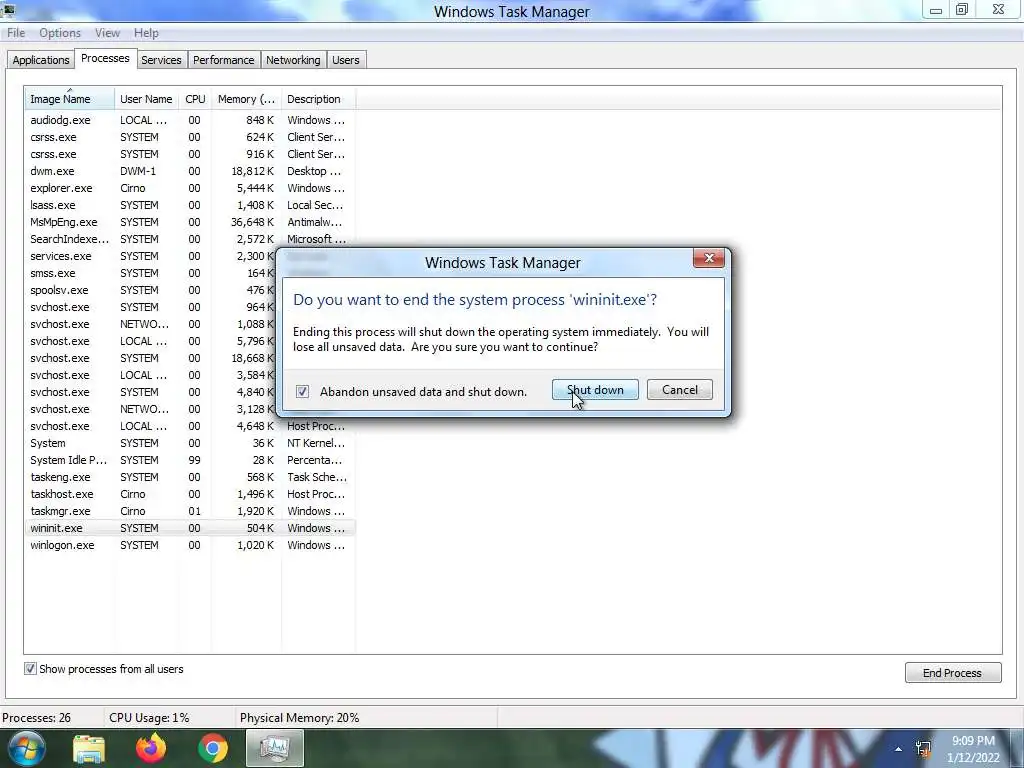The image size is (1024, 768).
Task: Switch to the Services tab
Action: point(161,60)
